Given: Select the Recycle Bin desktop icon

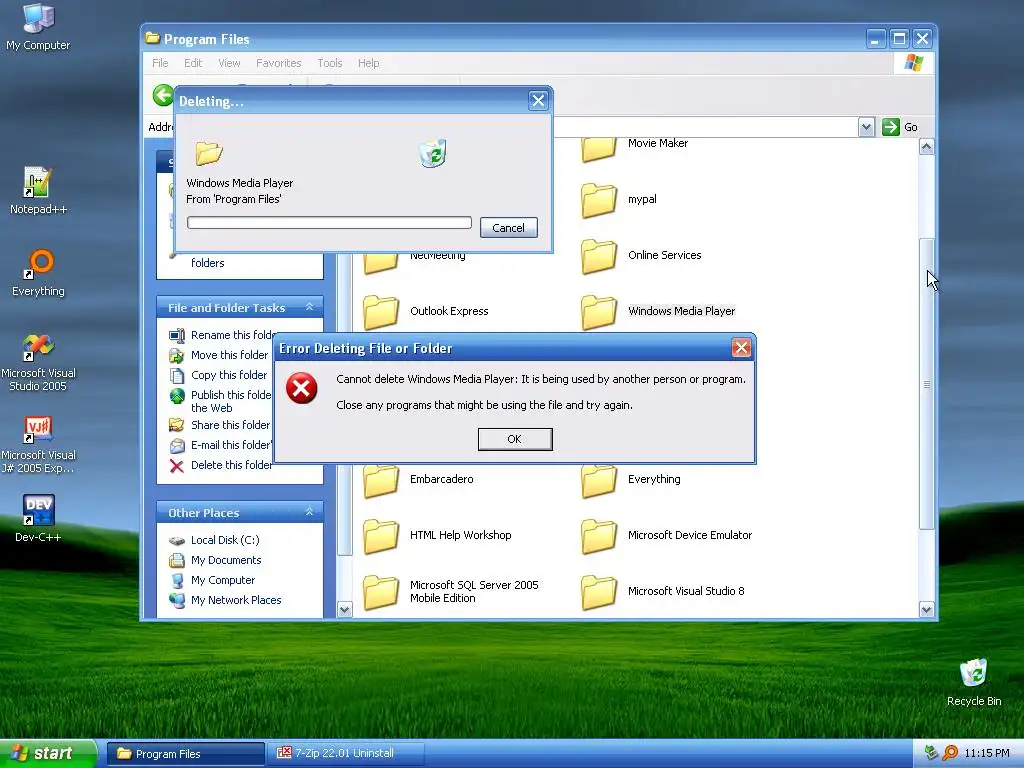Looking at the screenshot, I should point(974,682).
